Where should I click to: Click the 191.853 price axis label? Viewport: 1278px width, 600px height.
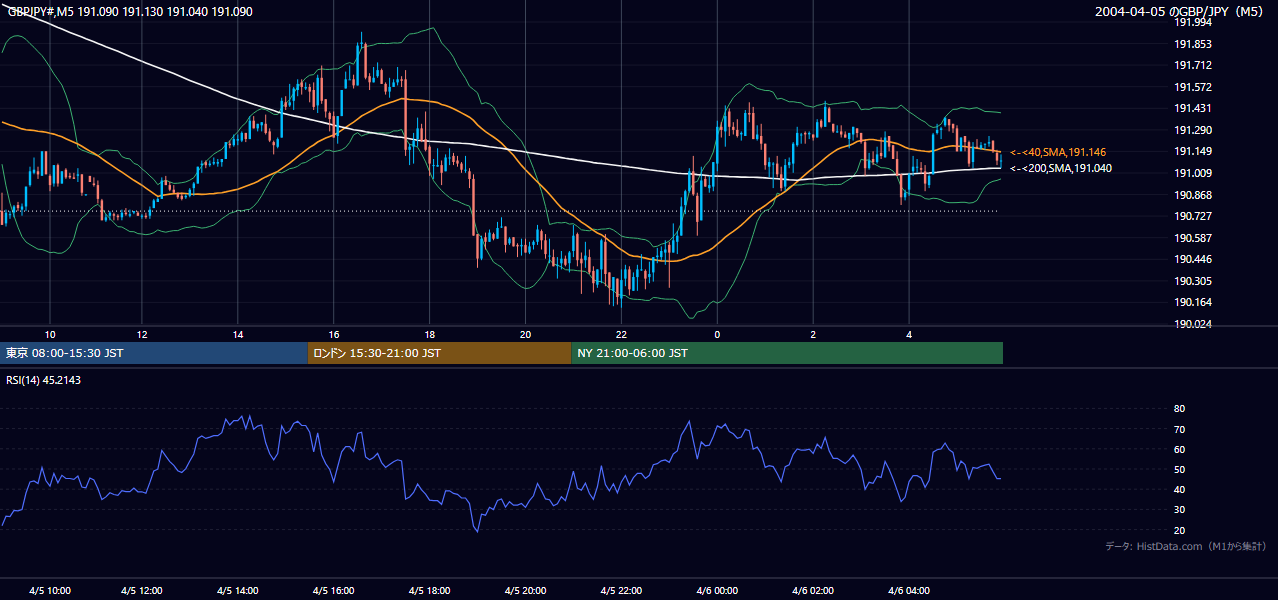click(1193, 44)
